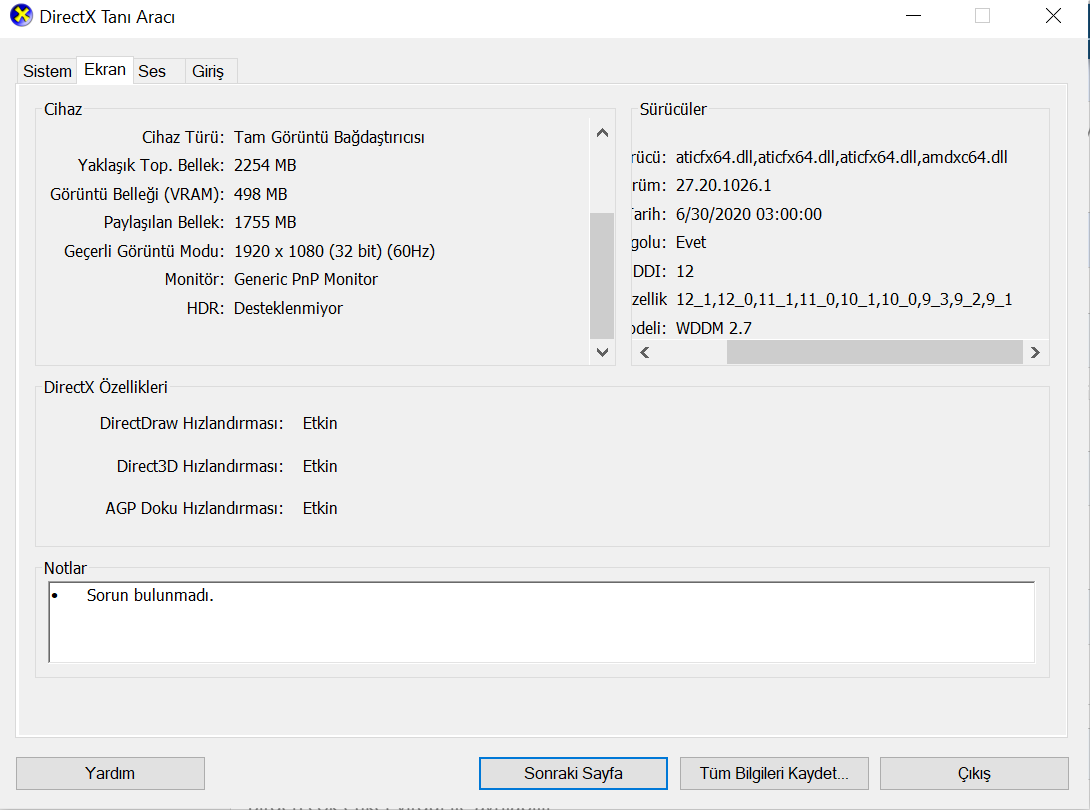Click the 'Tam Görüntü Bağdaştırıcısı' value
This screenshot has height=810, width=1090.
330,137
